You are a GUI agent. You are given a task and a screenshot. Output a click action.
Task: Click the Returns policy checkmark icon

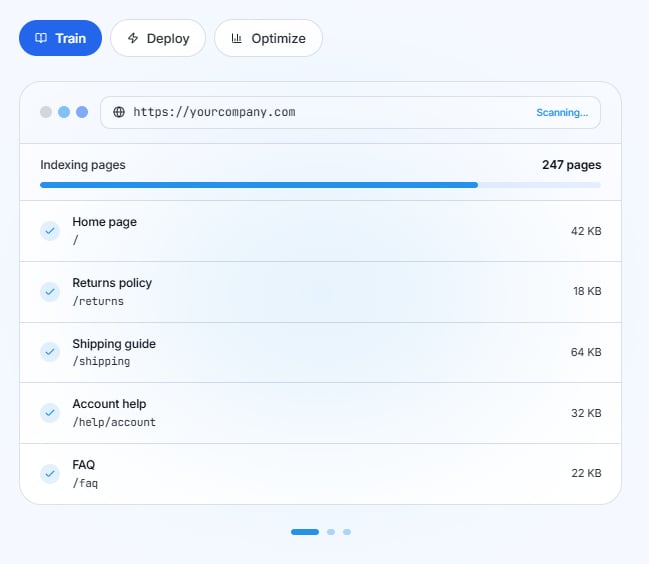[50, 292]
